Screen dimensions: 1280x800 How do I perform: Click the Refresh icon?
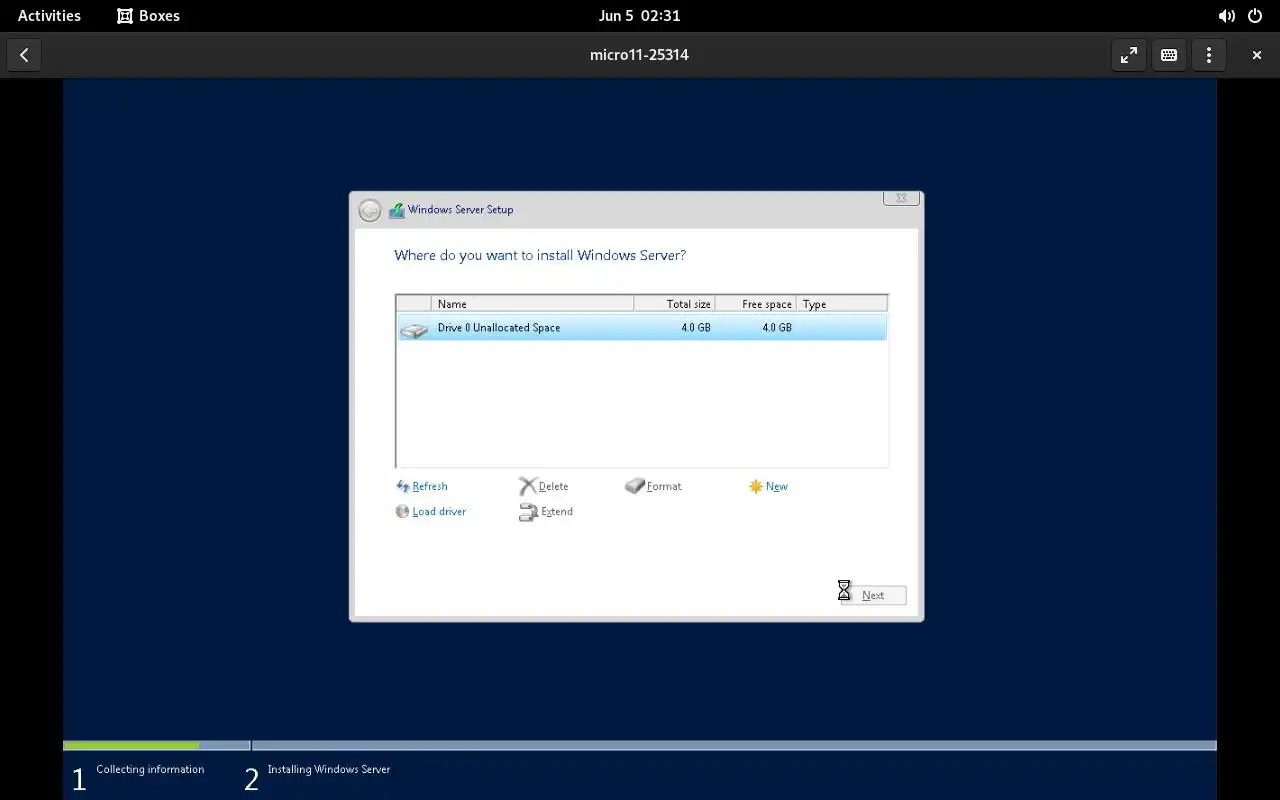403,486
